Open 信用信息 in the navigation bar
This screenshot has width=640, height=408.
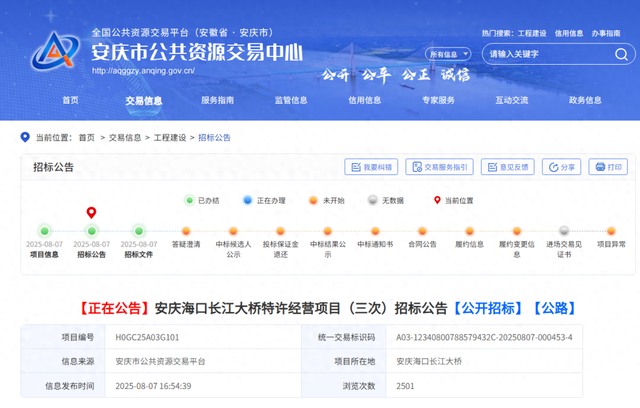pyautogui.click(x=364, y=100)
